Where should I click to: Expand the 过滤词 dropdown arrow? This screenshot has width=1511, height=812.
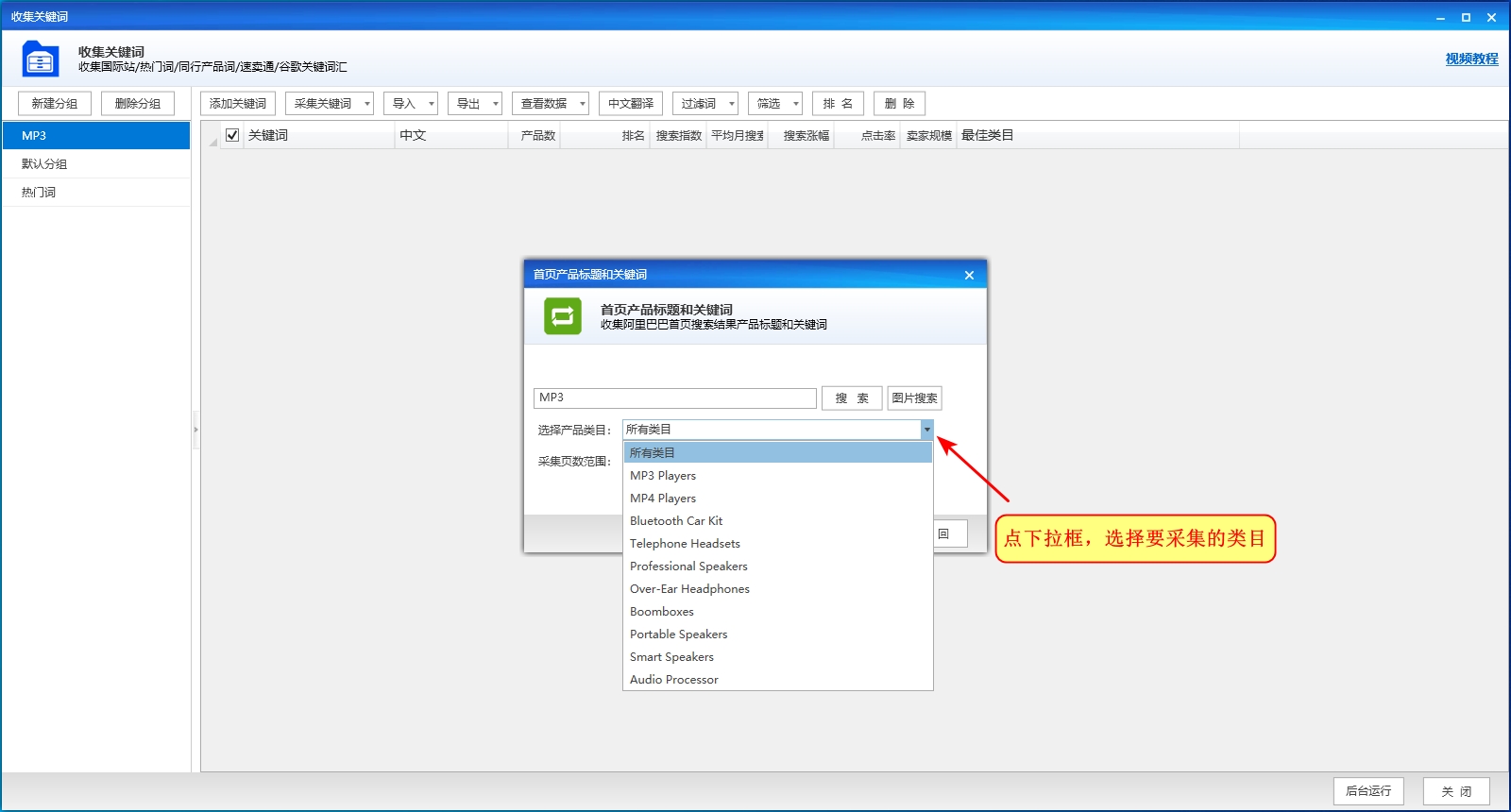[x=732, y=104]
